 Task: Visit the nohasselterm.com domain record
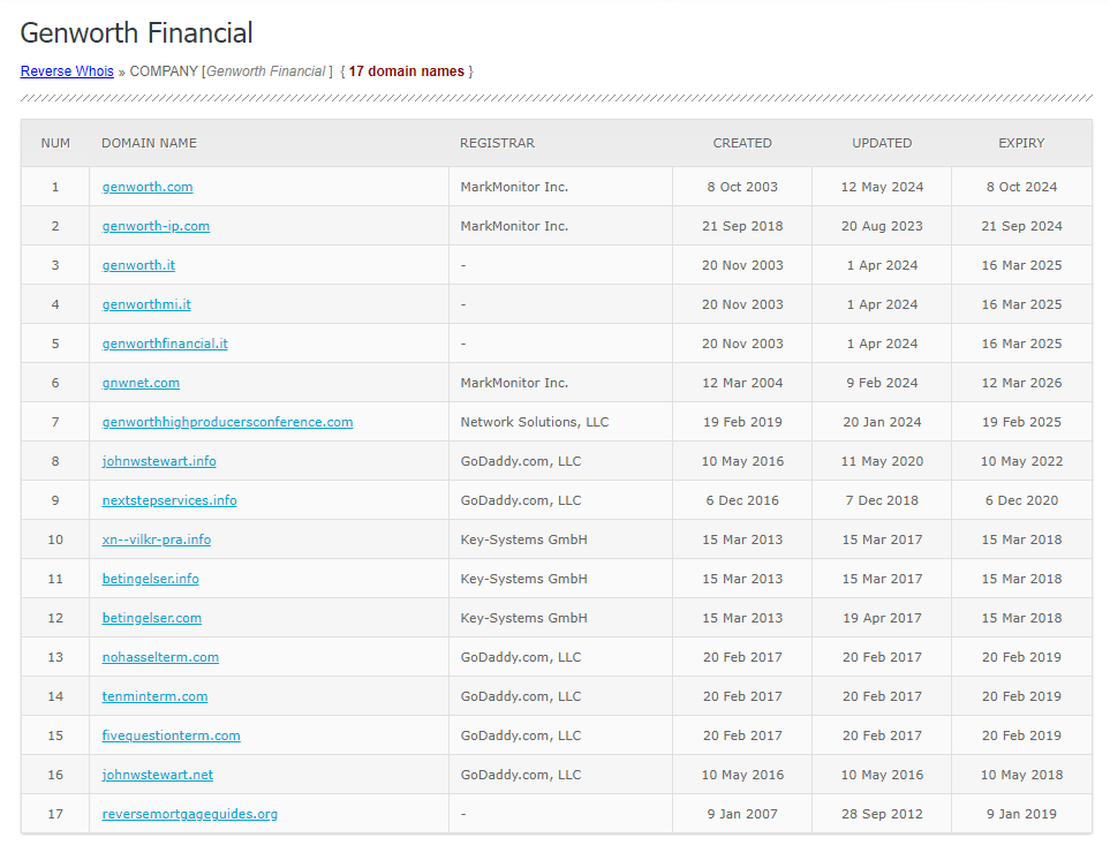click(160, 656)
